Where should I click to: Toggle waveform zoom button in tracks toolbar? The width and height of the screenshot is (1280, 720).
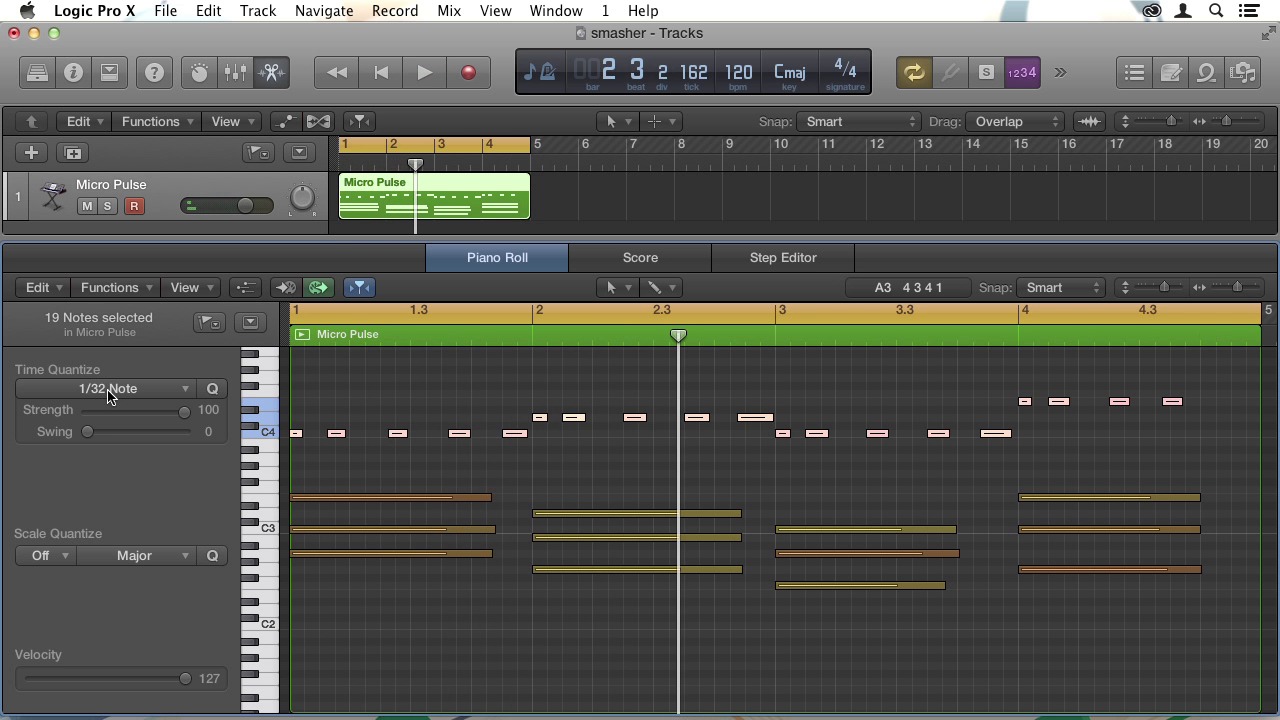pyautogui.click(x=1089, y=122)
